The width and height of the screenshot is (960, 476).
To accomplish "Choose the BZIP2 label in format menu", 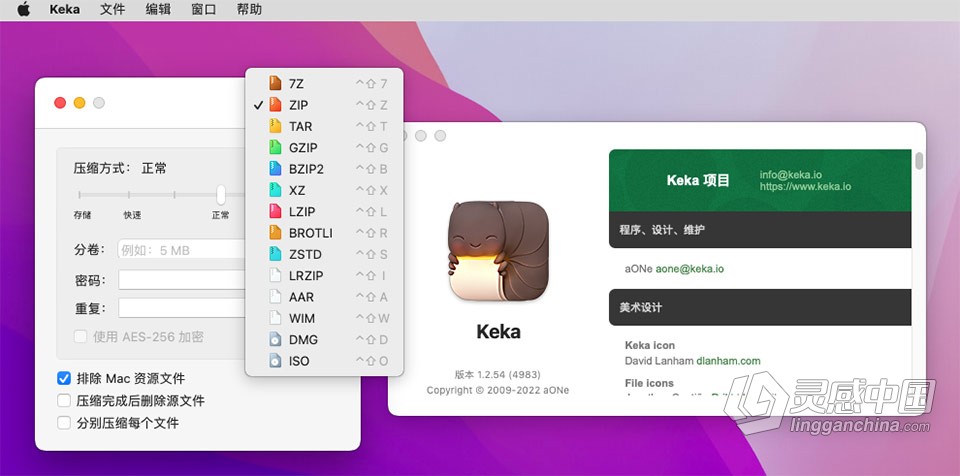I will tap(306, 169).
